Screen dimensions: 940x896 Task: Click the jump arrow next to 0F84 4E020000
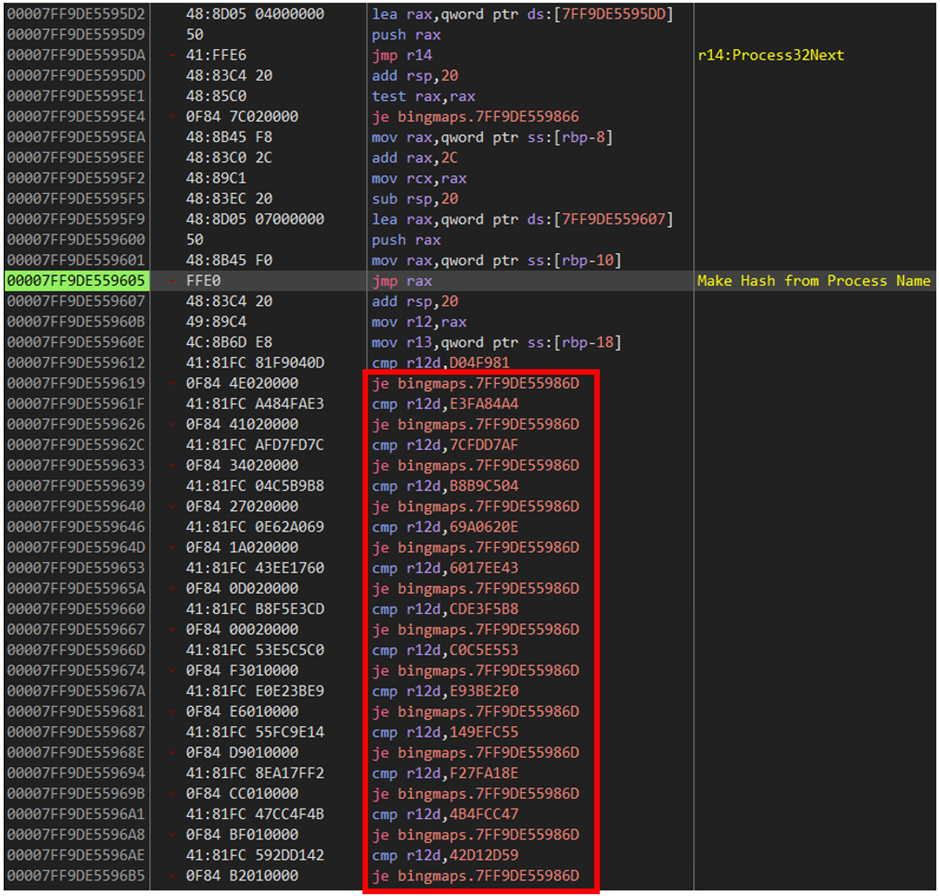pos(173,384)
